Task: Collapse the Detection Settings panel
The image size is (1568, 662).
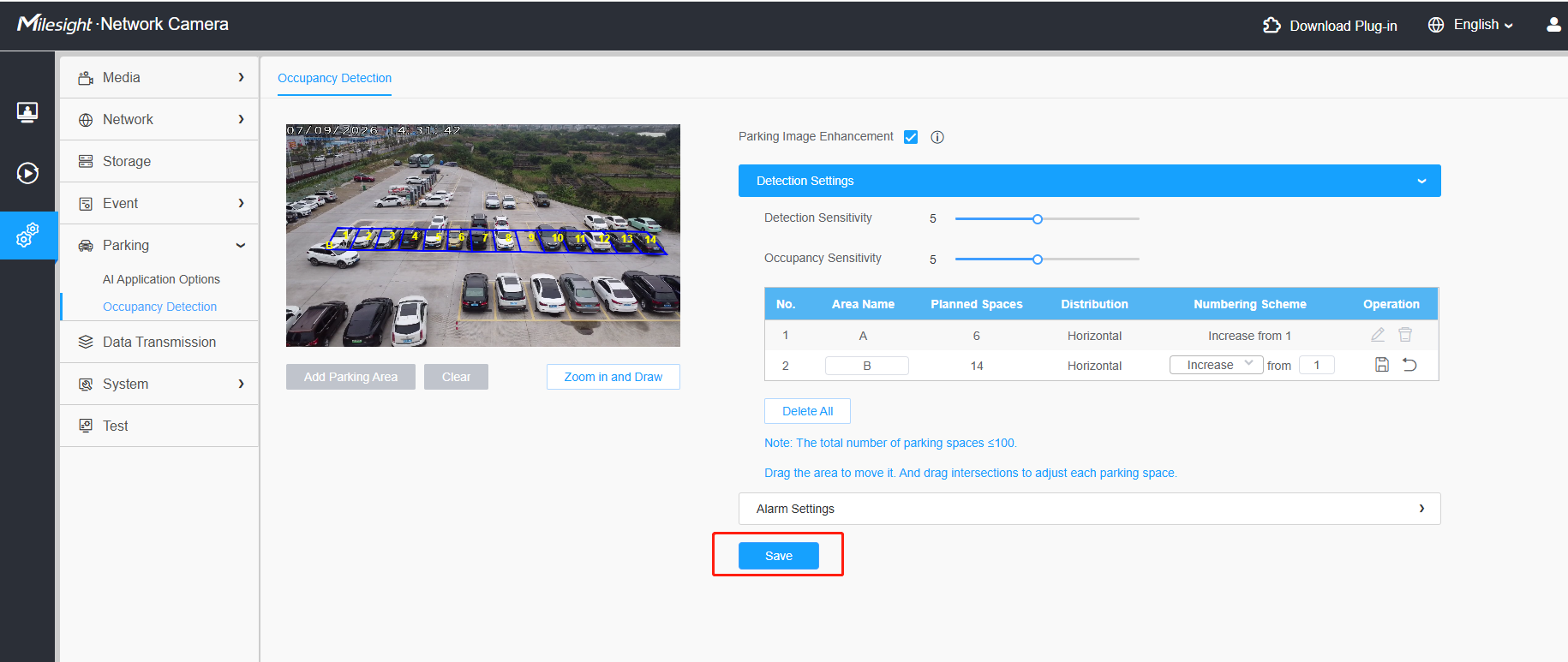Action: click(x=1421, y=181)
